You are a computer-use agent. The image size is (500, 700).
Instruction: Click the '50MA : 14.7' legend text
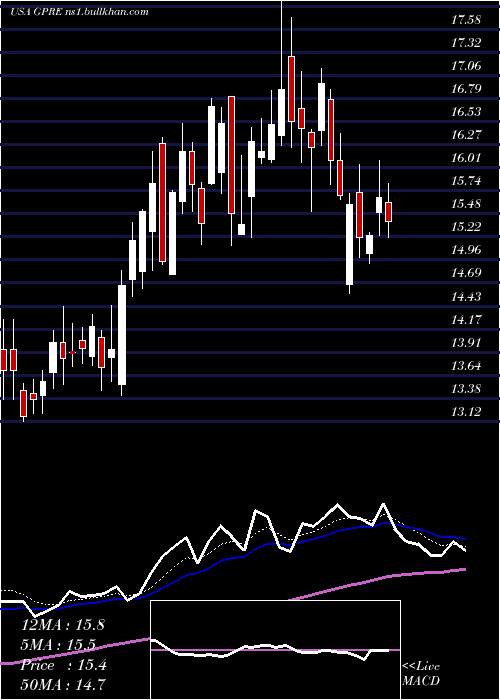point(63,684)
